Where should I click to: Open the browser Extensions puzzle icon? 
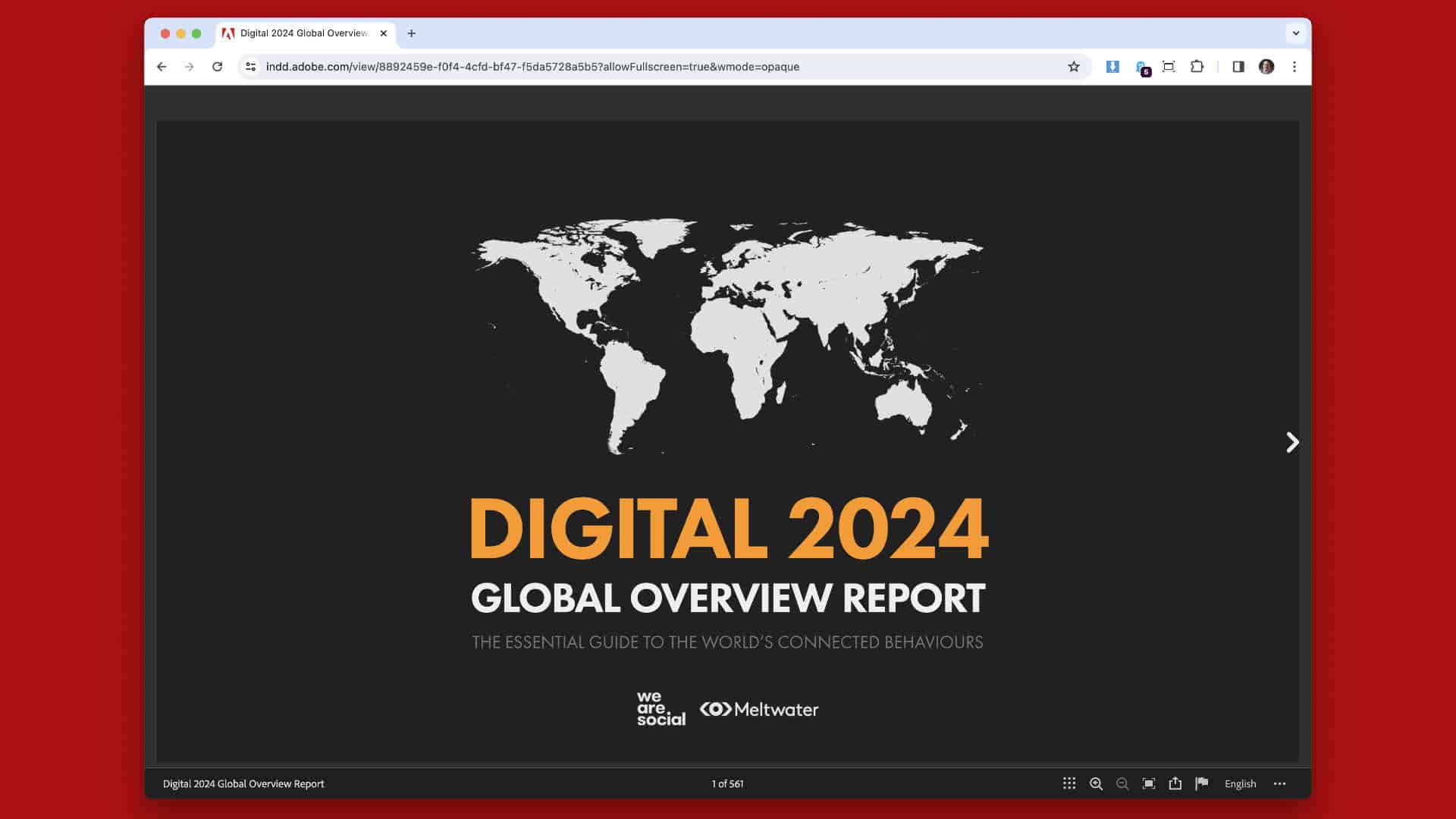pyautogui.click(x=1197, y=67)
